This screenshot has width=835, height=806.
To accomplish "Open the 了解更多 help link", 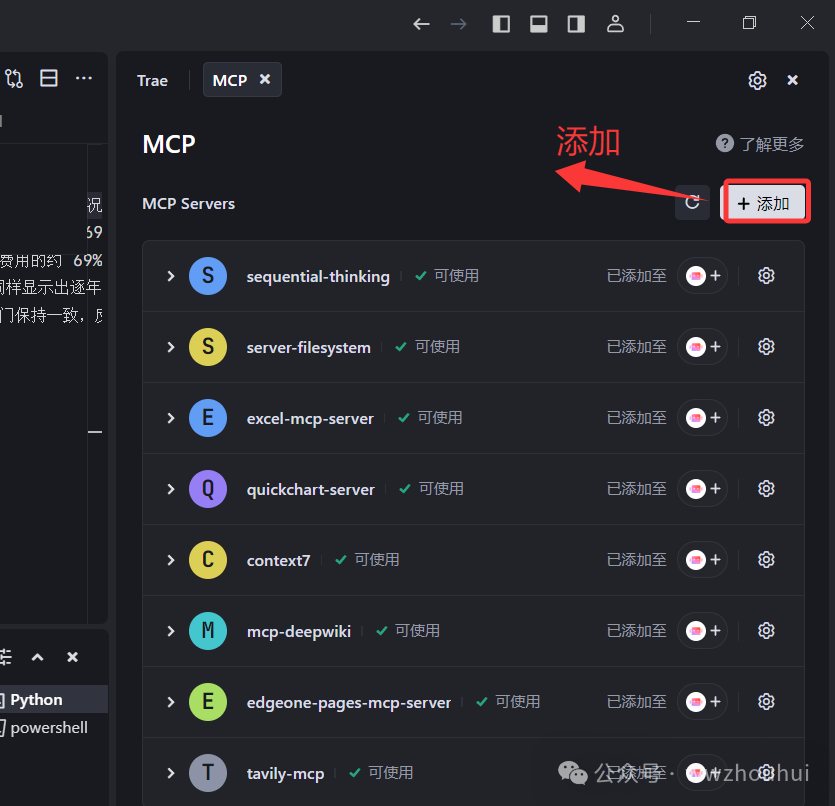I will [760, 144].
